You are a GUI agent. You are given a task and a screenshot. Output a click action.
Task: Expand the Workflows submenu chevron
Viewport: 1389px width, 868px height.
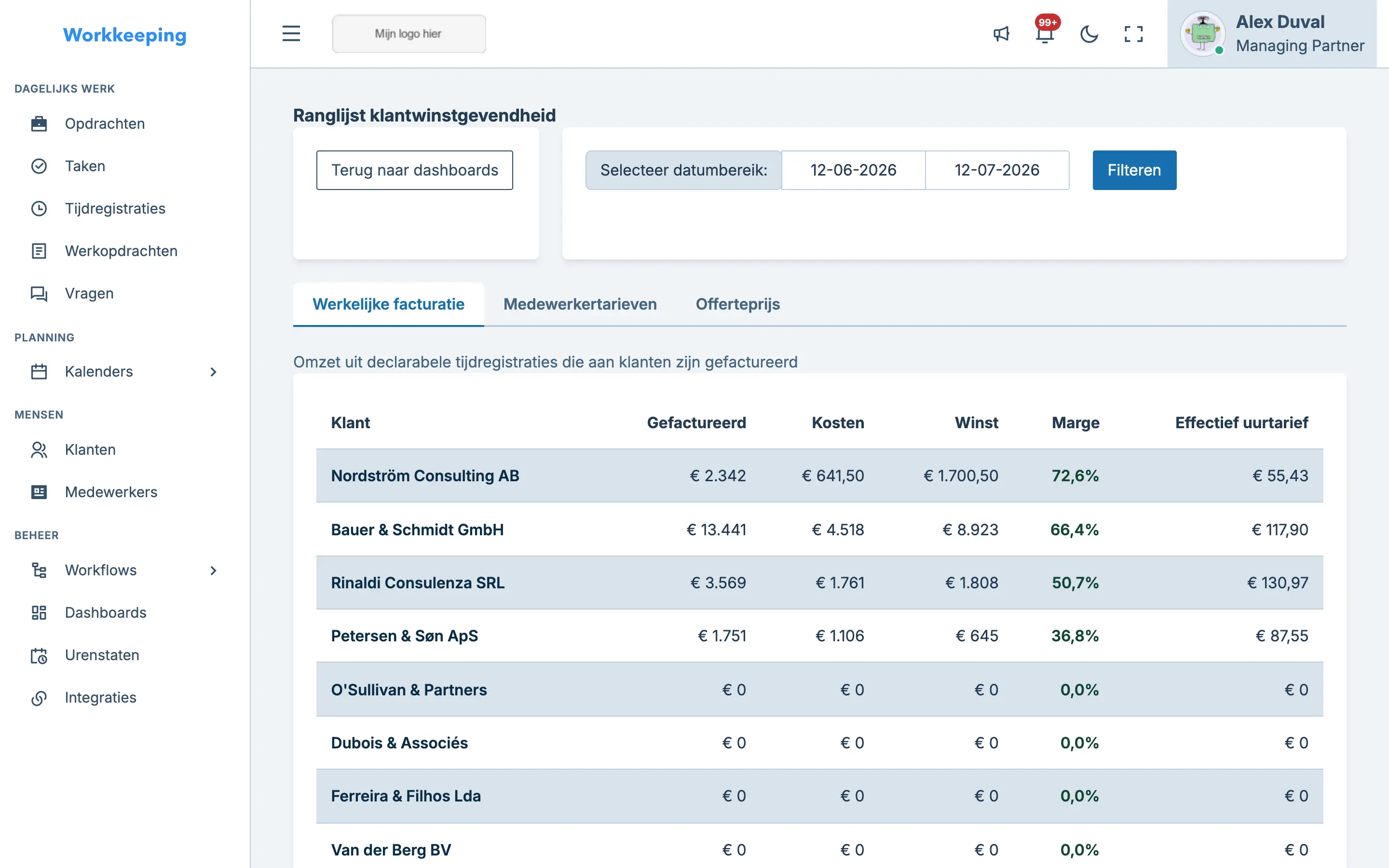tap(214, 570)
